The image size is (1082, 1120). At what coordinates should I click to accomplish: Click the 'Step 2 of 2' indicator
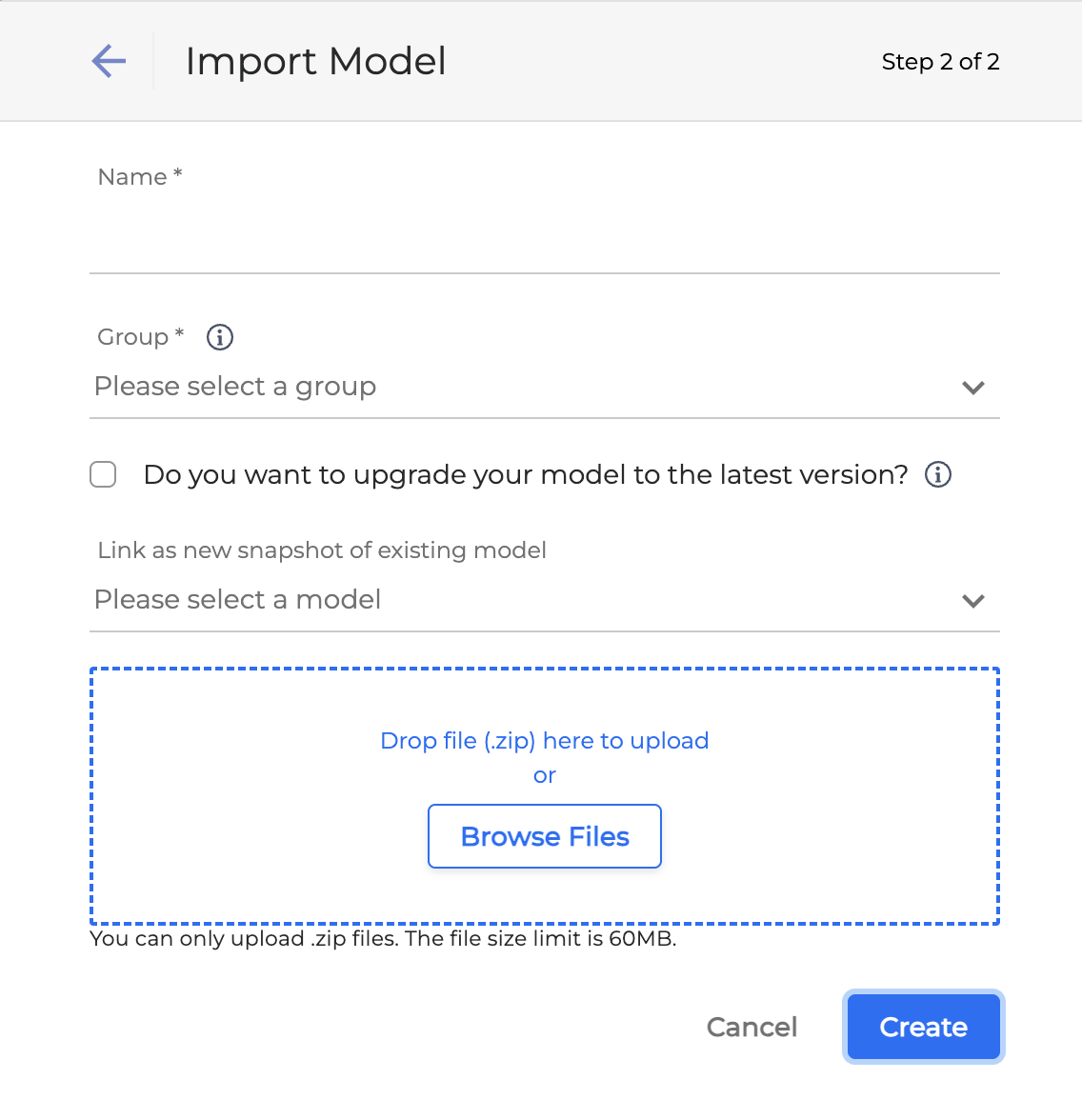coord(940,62)
